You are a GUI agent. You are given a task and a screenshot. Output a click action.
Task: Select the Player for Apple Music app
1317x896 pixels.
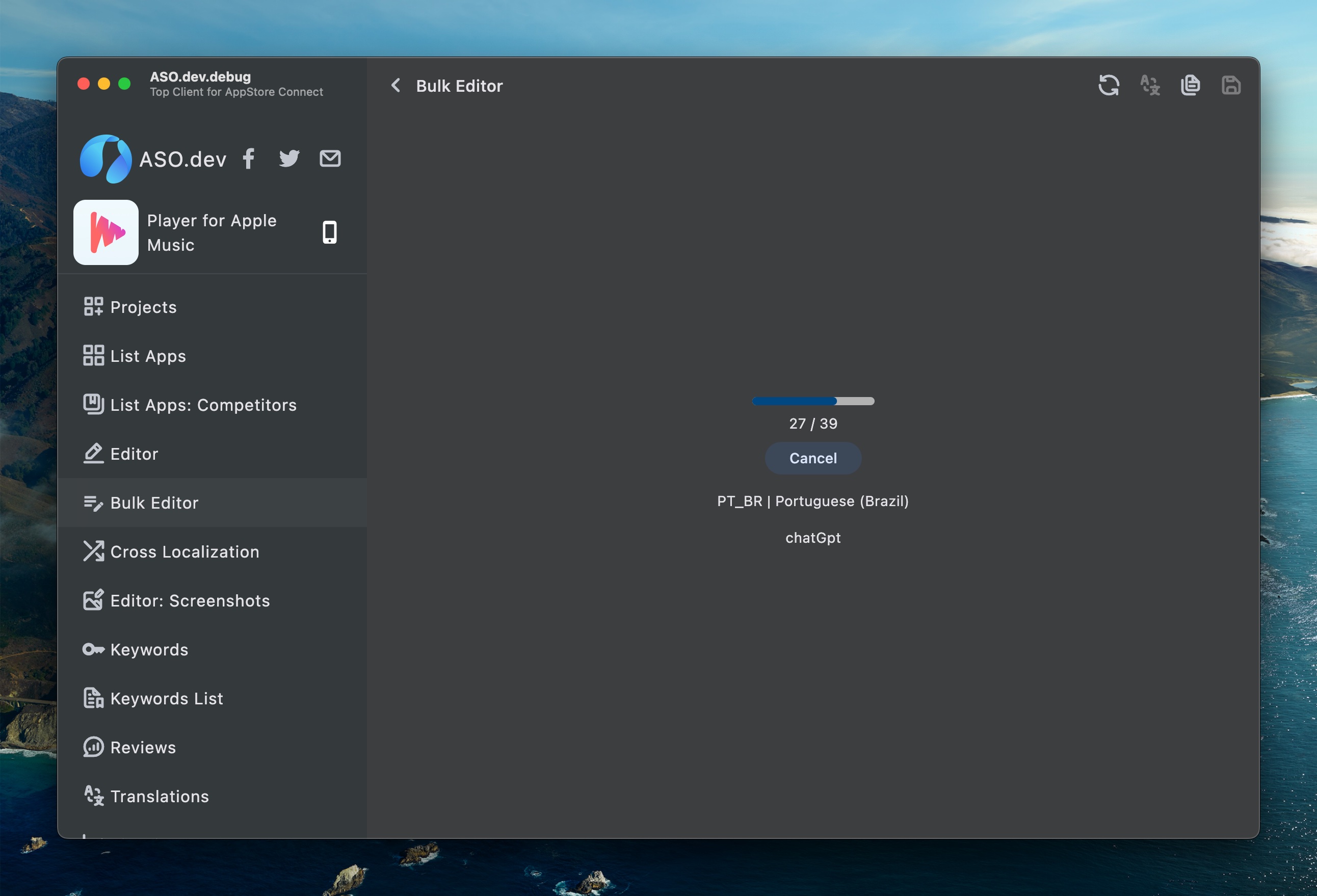point(212,232)
